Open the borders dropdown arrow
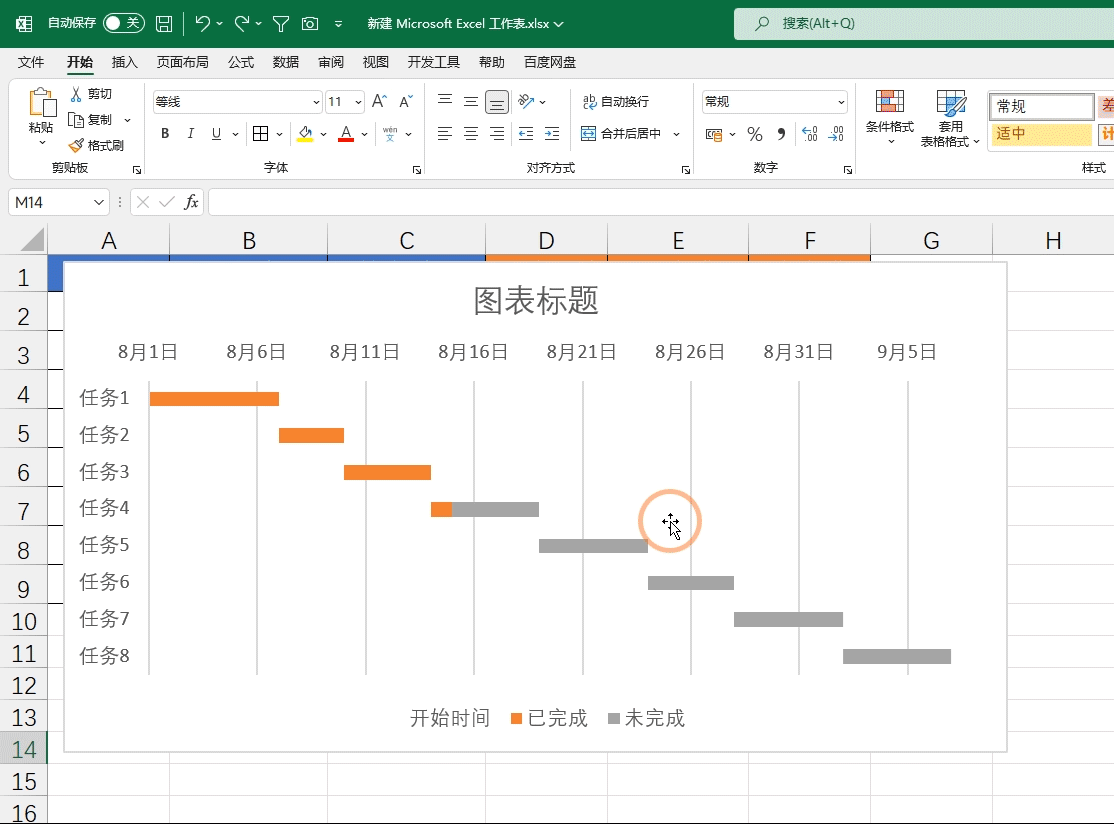Viewport: 1114px width, 824px height. pos(279,134)
